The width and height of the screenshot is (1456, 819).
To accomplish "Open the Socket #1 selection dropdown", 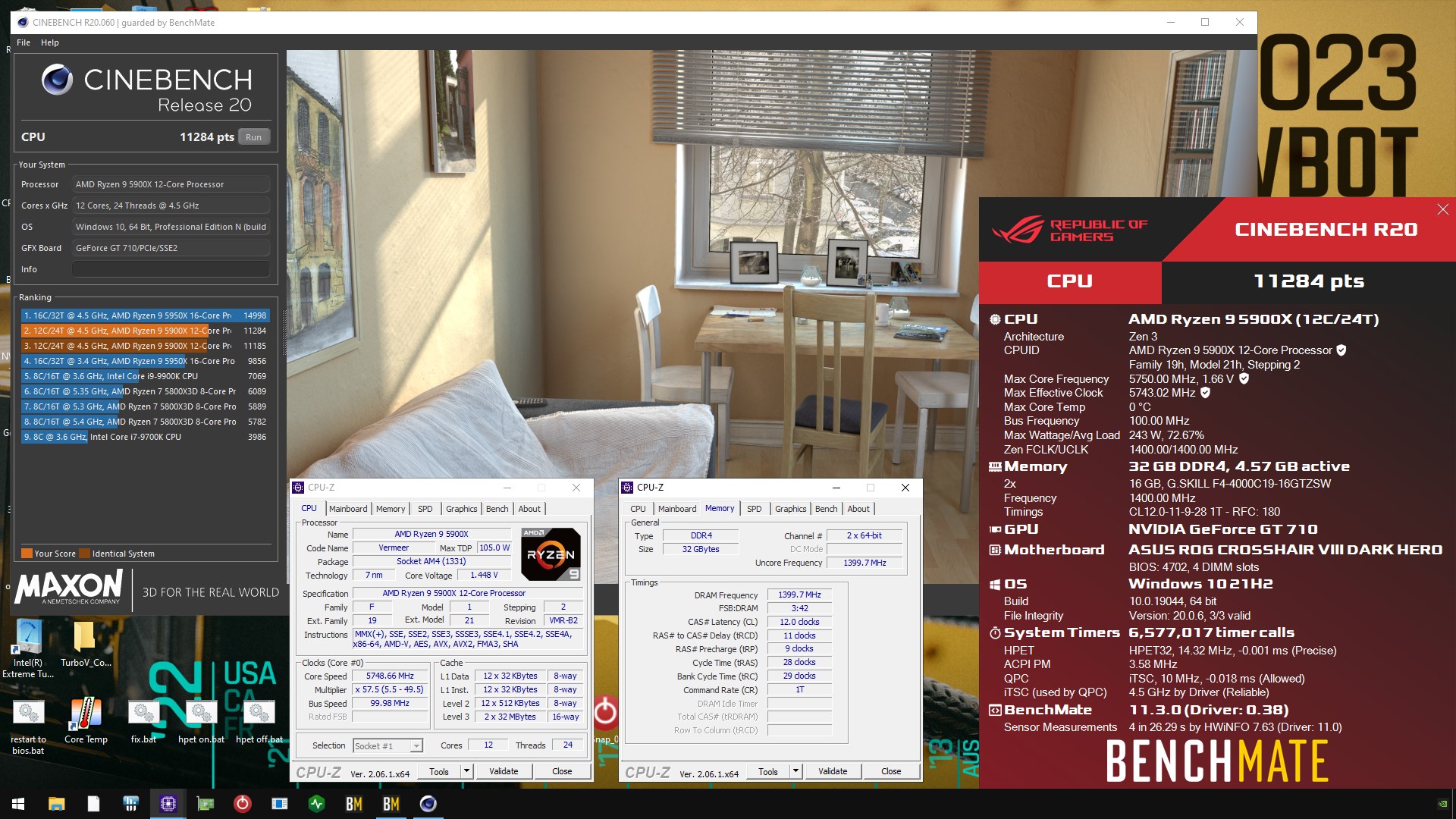I will tap(388, 746).
